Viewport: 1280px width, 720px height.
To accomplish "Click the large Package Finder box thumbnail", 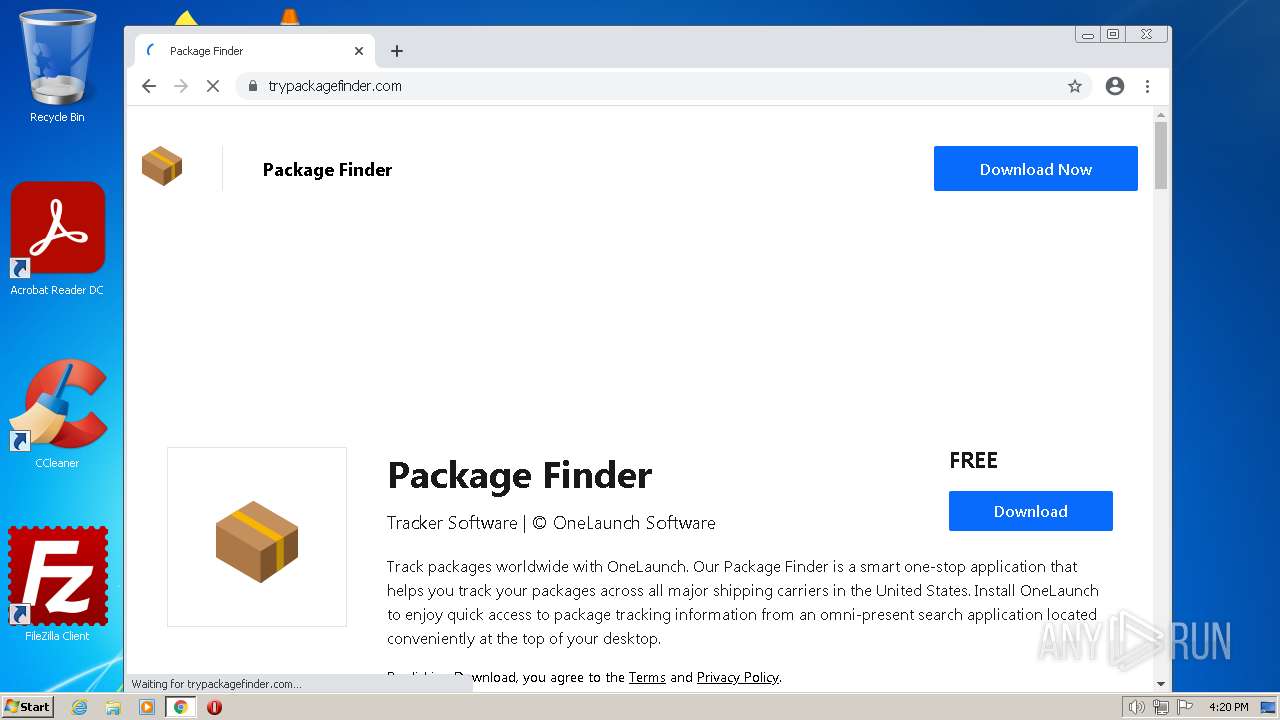I will pyautogui.click(x=257, y=537).
